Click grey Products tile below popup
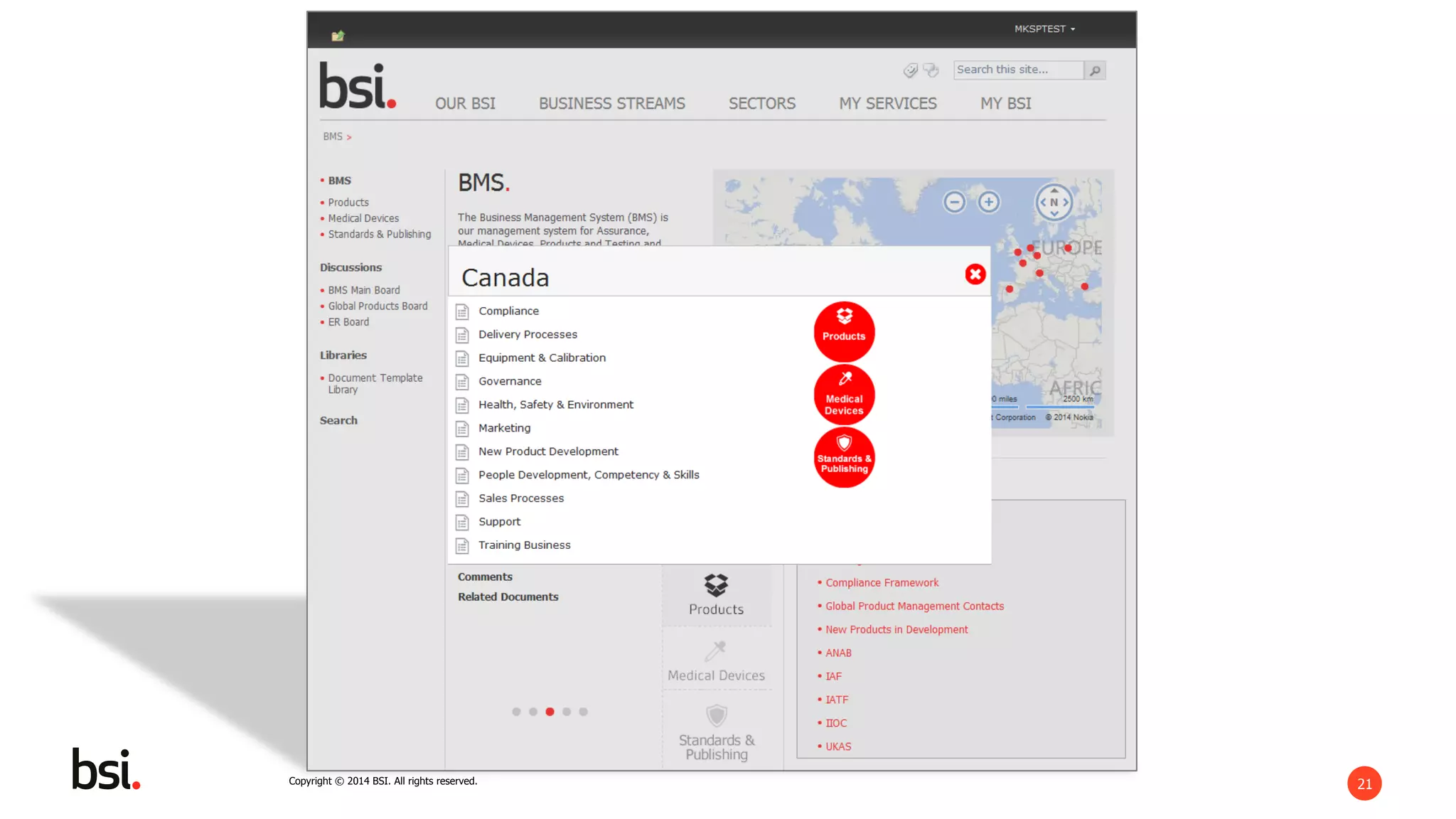 (716, 596)
